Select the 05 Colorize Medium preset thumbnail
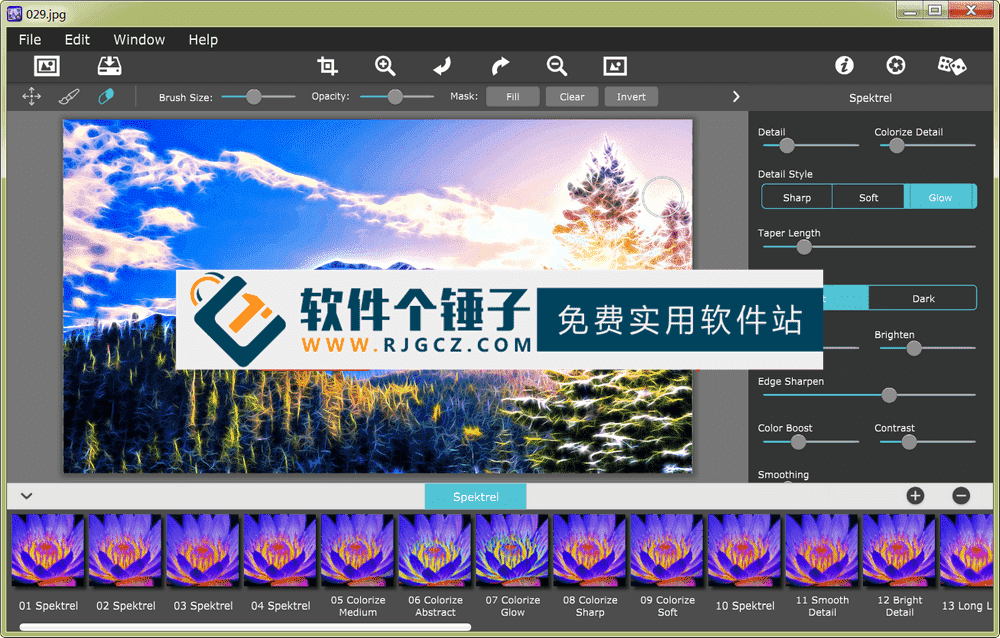 click(357, 550)
